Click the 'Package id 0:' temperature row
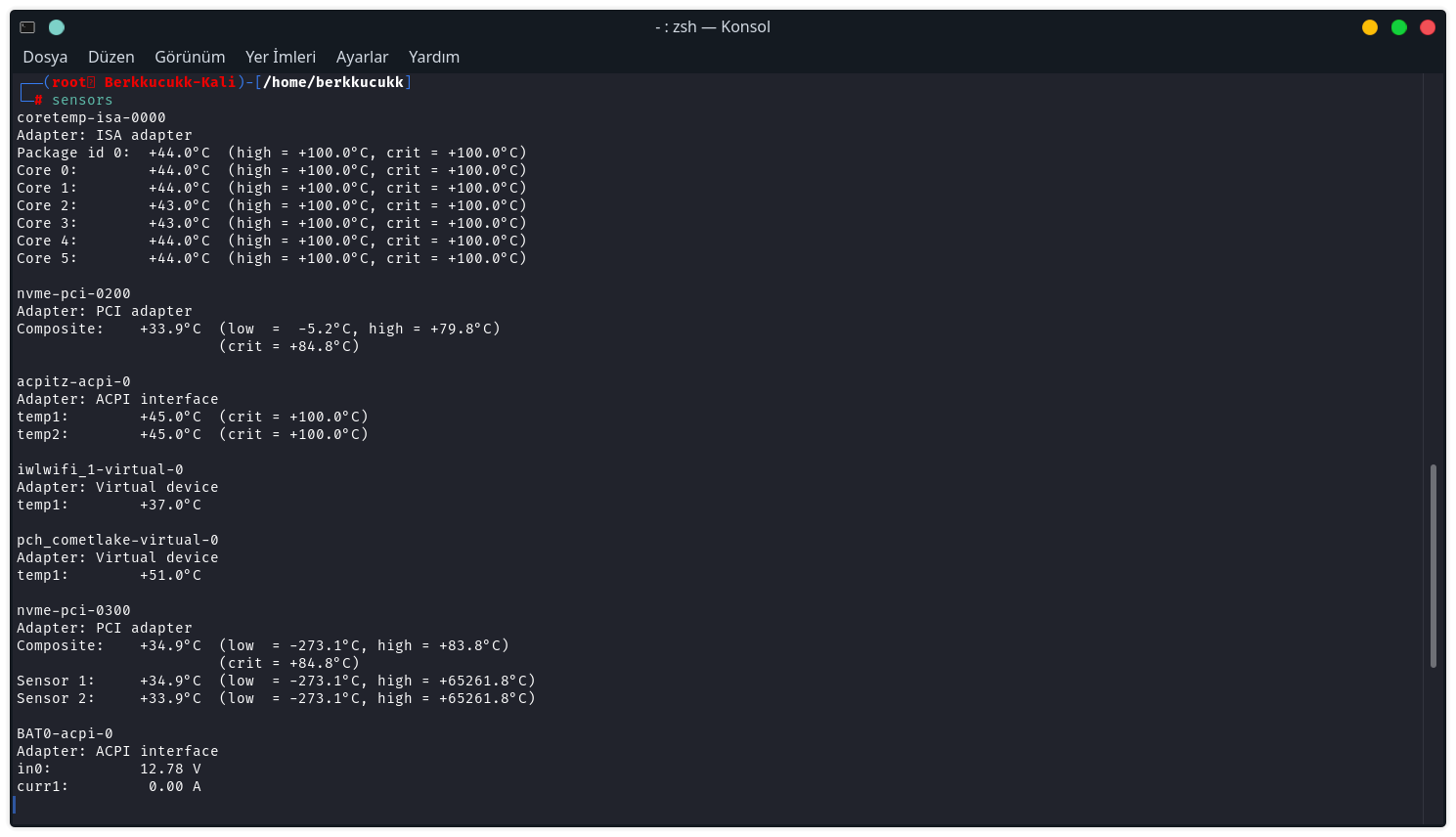The height and width of the screenshot is (837, 1456). pos(272,153)
